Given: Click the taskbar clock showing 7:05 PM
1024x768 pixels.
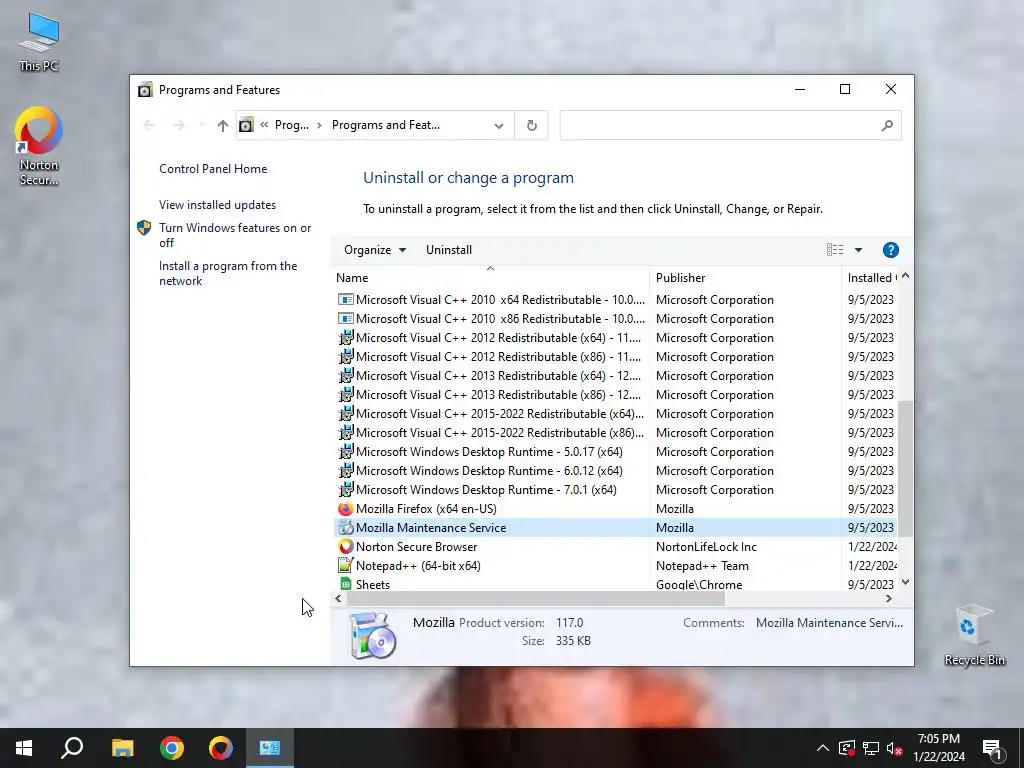Looking at the screenshot, I should (x=938, y=748).
